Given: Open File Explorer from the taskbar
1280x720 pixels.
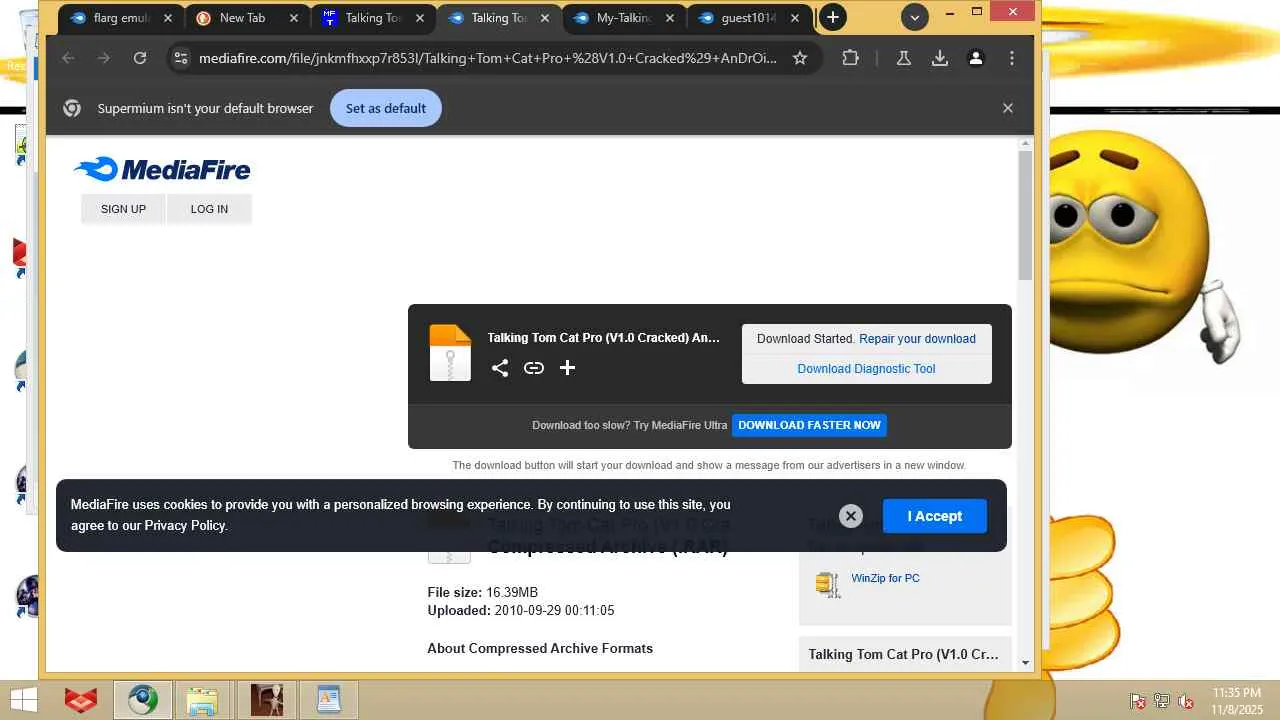Looking at the screenshot, I should pos(202,700).
